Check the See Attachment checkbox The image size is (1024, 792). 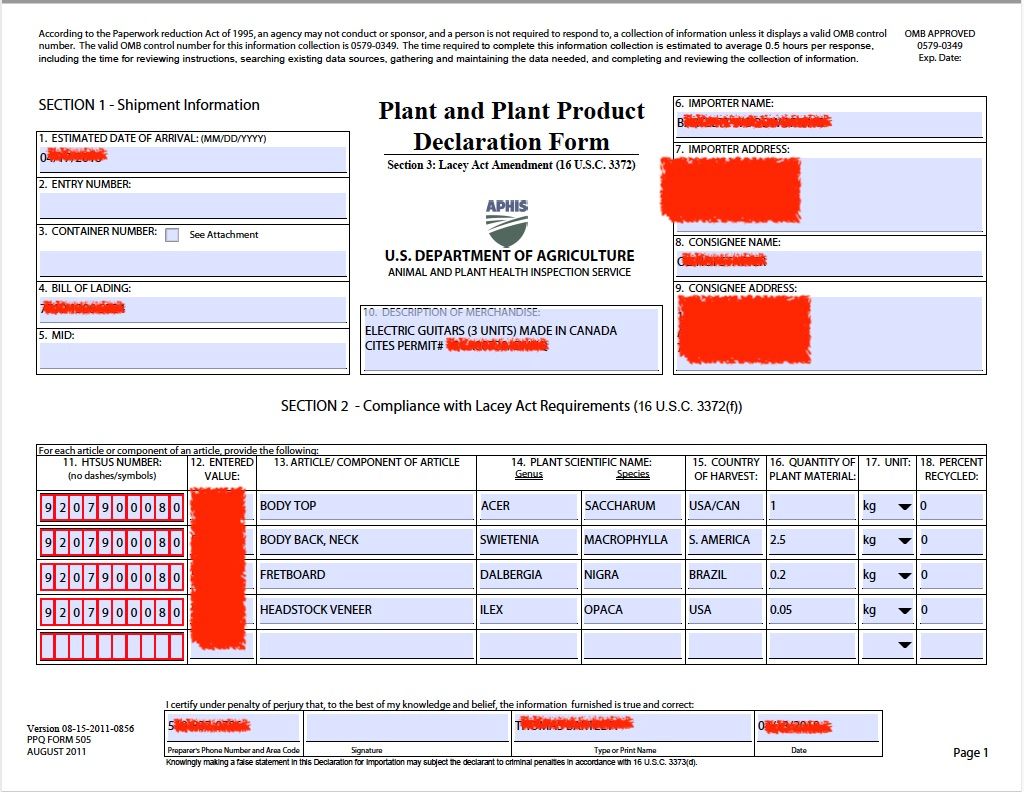click(172, 235)
